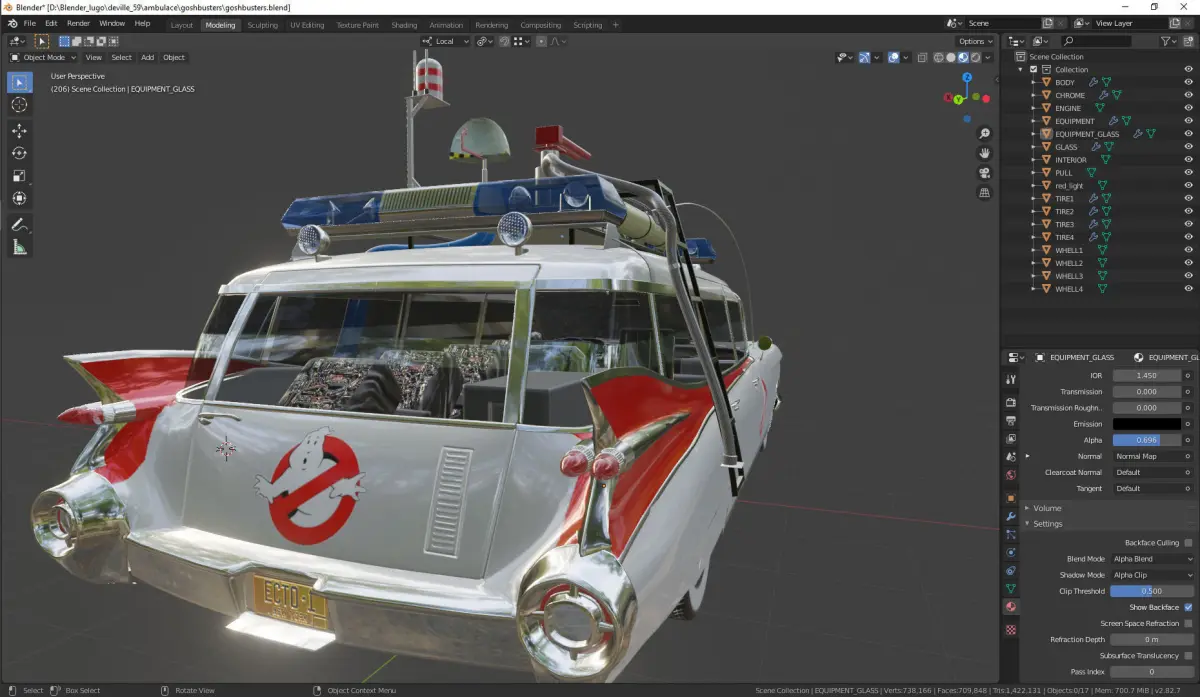Image resolution: width=1200 pixels, height=697 pixels.
Task: Enable Subsurface Translucency checkbox
Action: point(1188,656)
